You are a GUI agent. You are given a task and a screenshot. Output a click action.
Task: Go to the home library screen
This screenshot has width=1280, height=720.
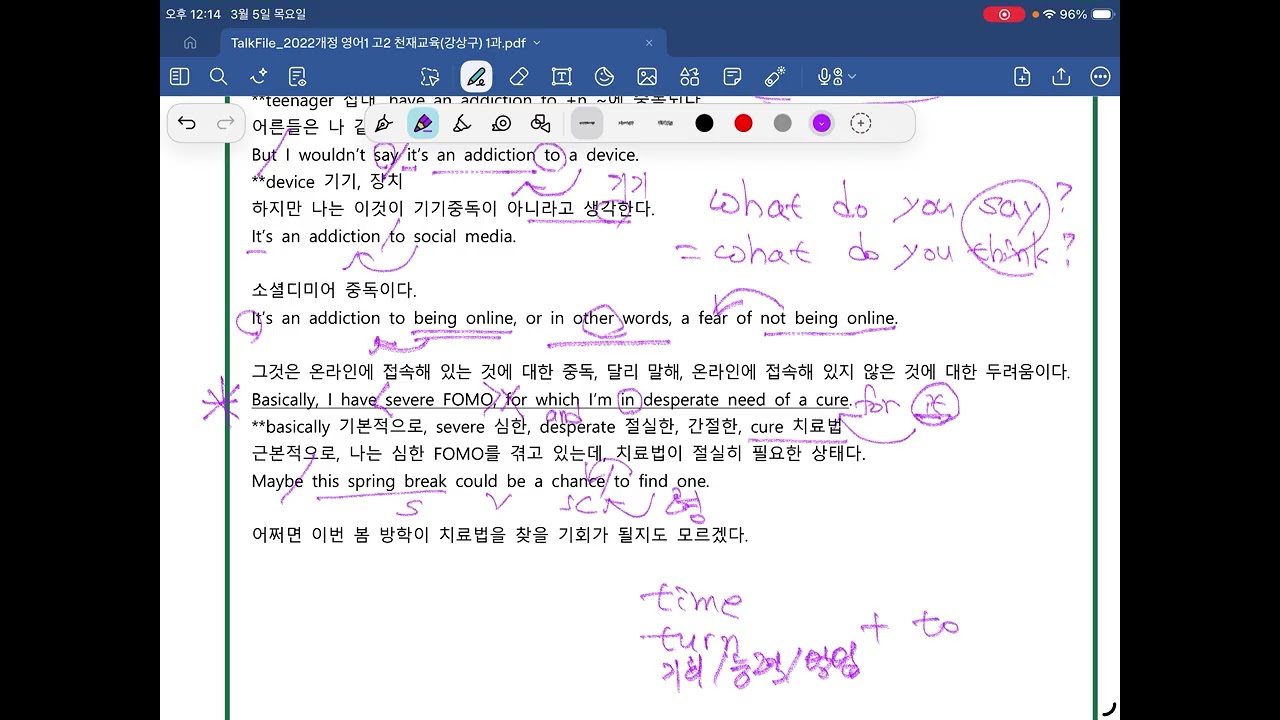pyautogui.click(x=190, y=43)
